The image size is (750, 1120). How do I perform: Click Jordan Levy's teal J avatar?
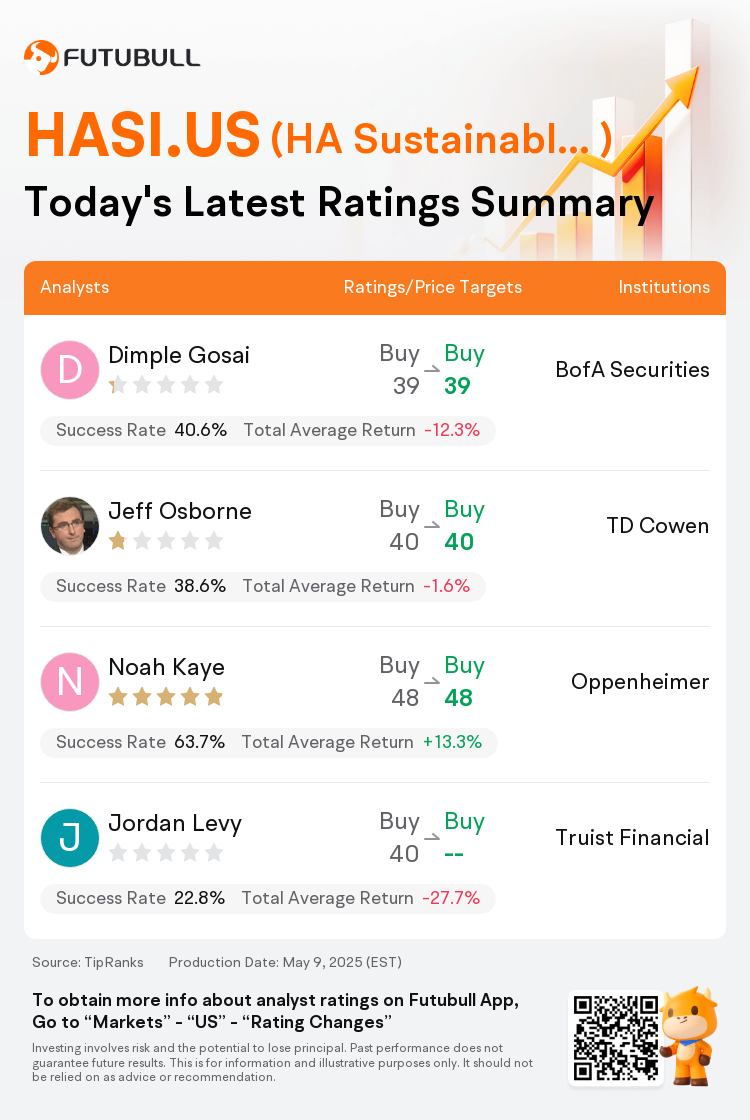[x=69, y=838]
